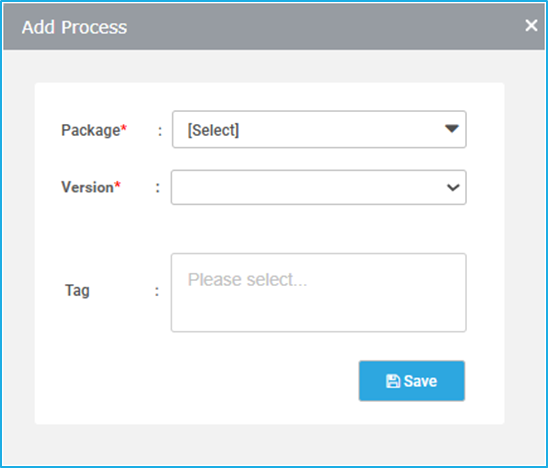Open the Package dropdown list
This screenshot has height=468, width=548.
[319, 129]
